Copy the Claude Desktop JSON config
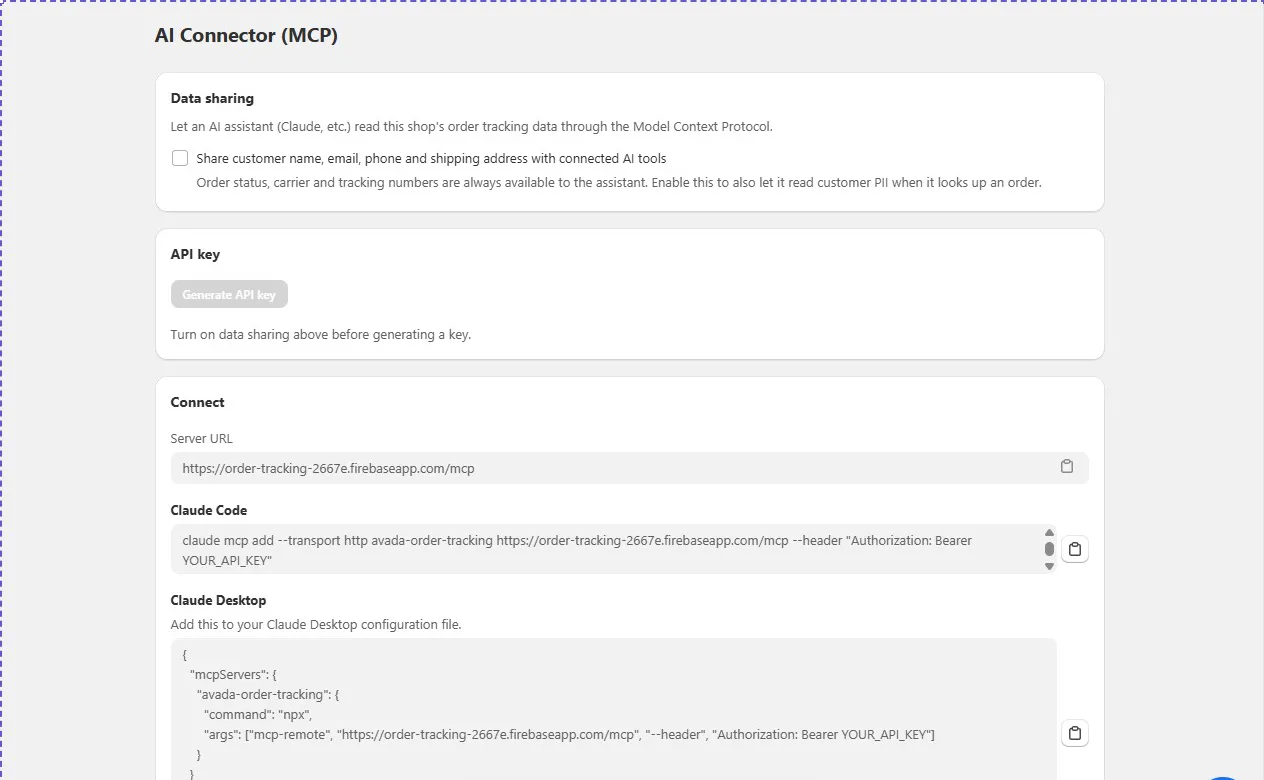 pyautogui.click(x=1075, y=733)
